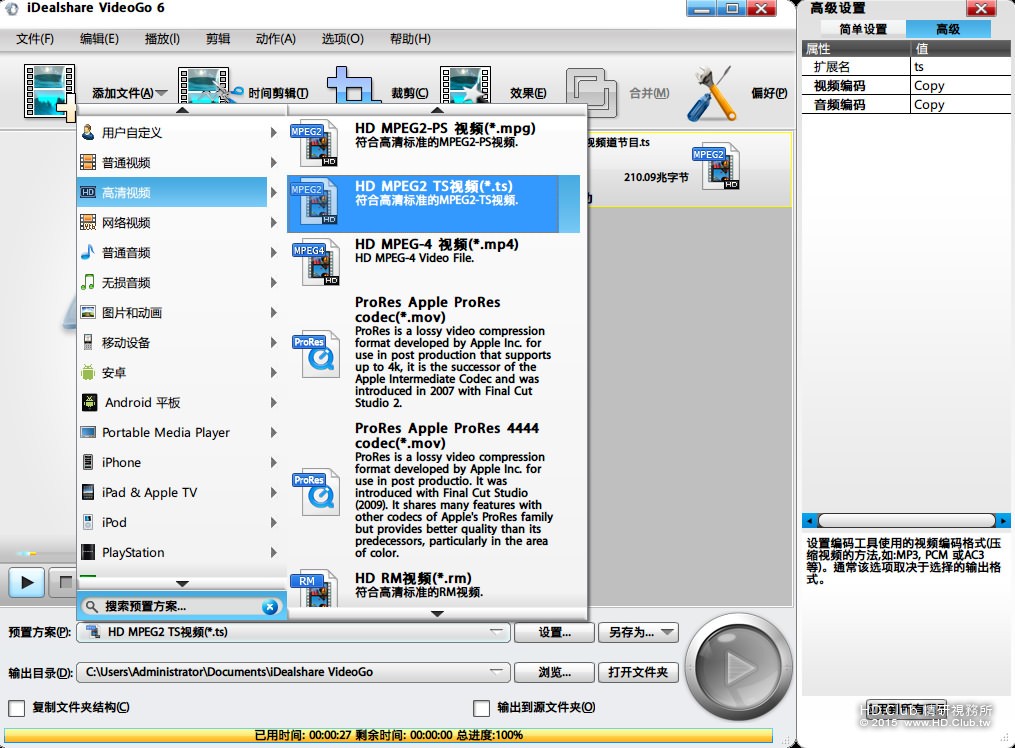Click the HD MPEG2-PS format icon
The image size is (1015, 748).
(315, 143)
